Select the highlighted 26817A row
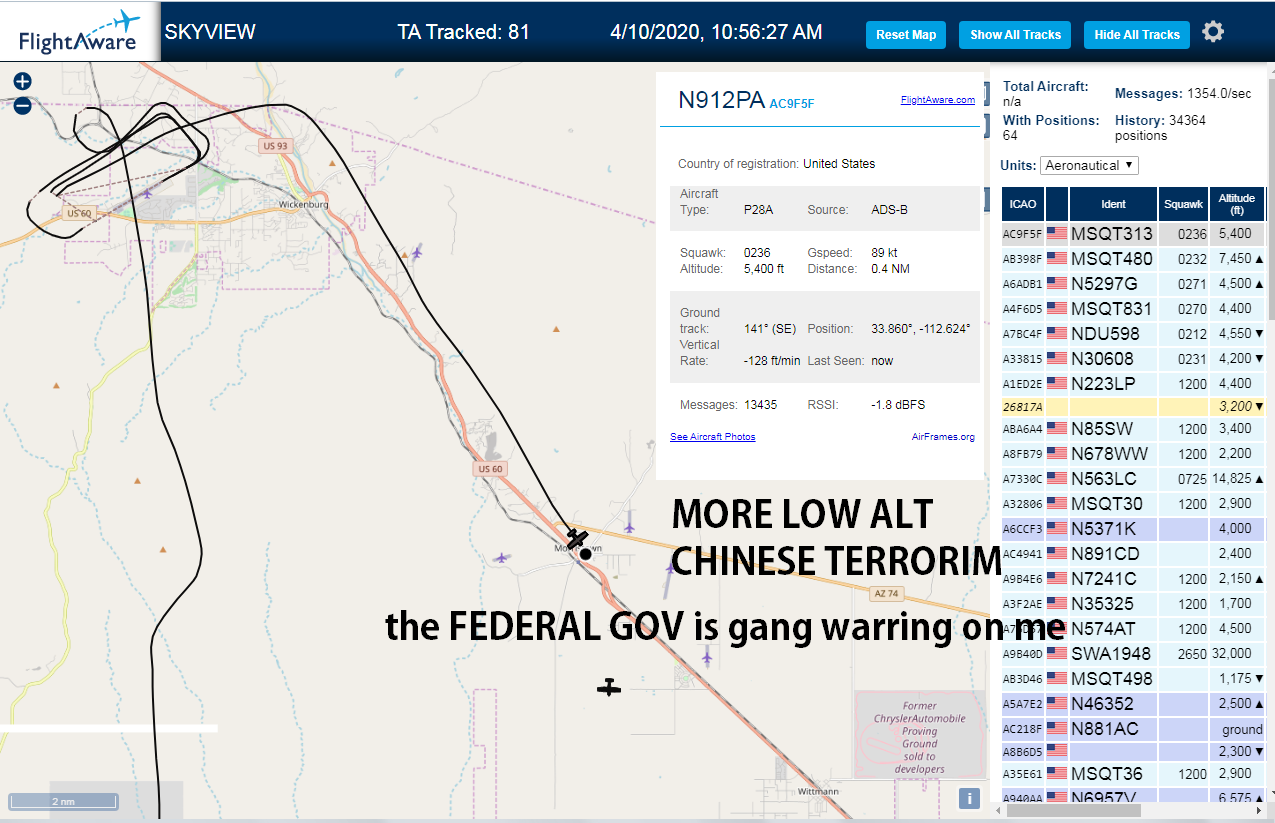This screenshot has width=1275, height=823. coord(1133,407)
